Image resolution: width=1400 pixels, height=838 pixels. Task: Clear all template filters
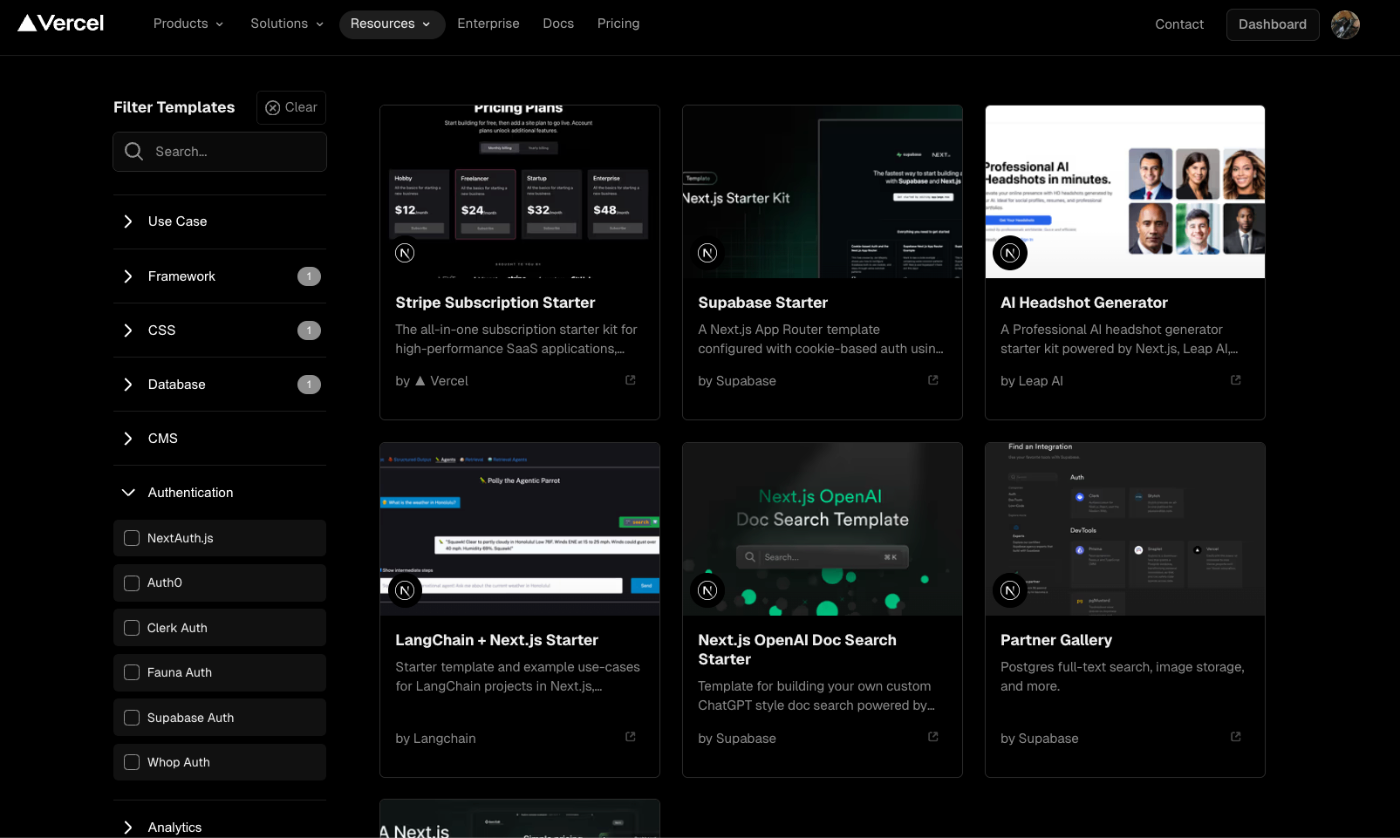[291, 107]
